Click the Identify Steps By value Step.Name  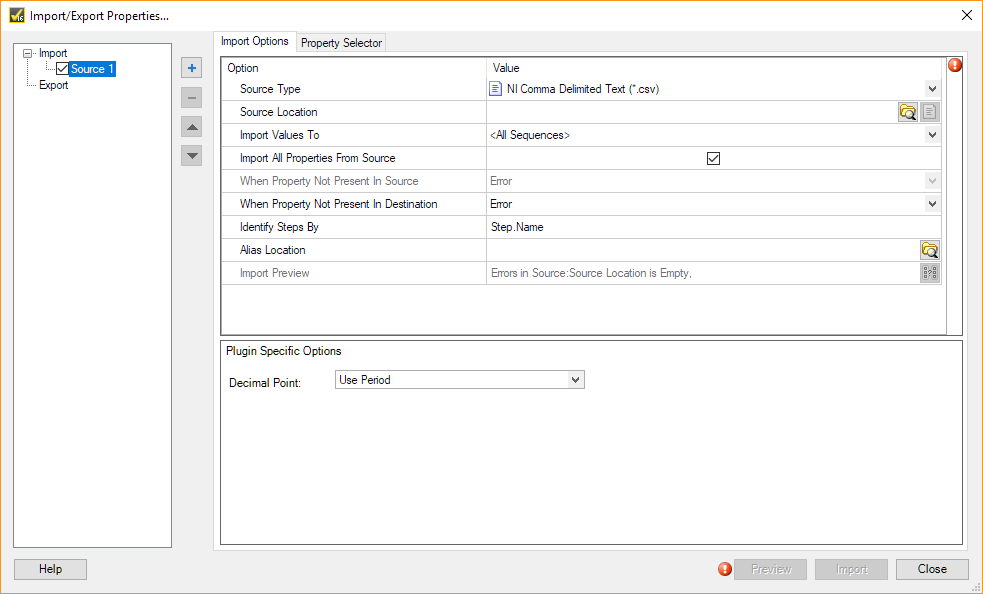[517, 227]
